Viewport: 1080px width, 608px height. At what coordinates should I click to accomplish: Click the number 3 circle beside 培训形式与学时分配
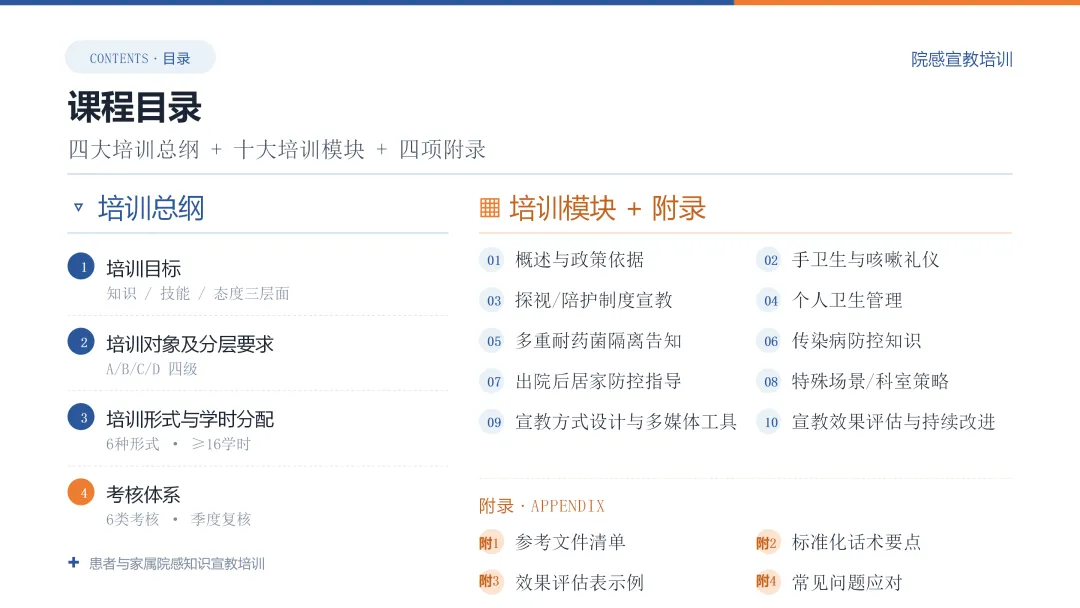[81, 417]
